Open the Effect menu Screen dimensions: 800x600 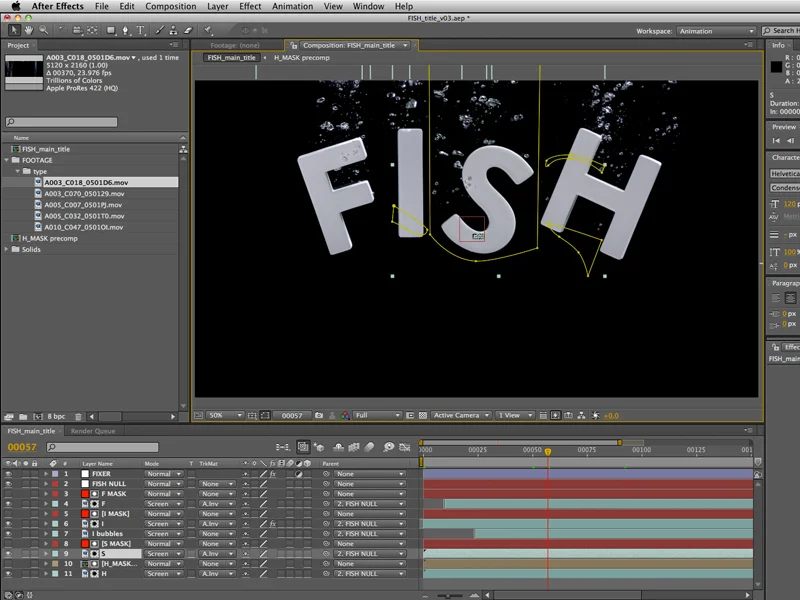[x=250, y=6]
